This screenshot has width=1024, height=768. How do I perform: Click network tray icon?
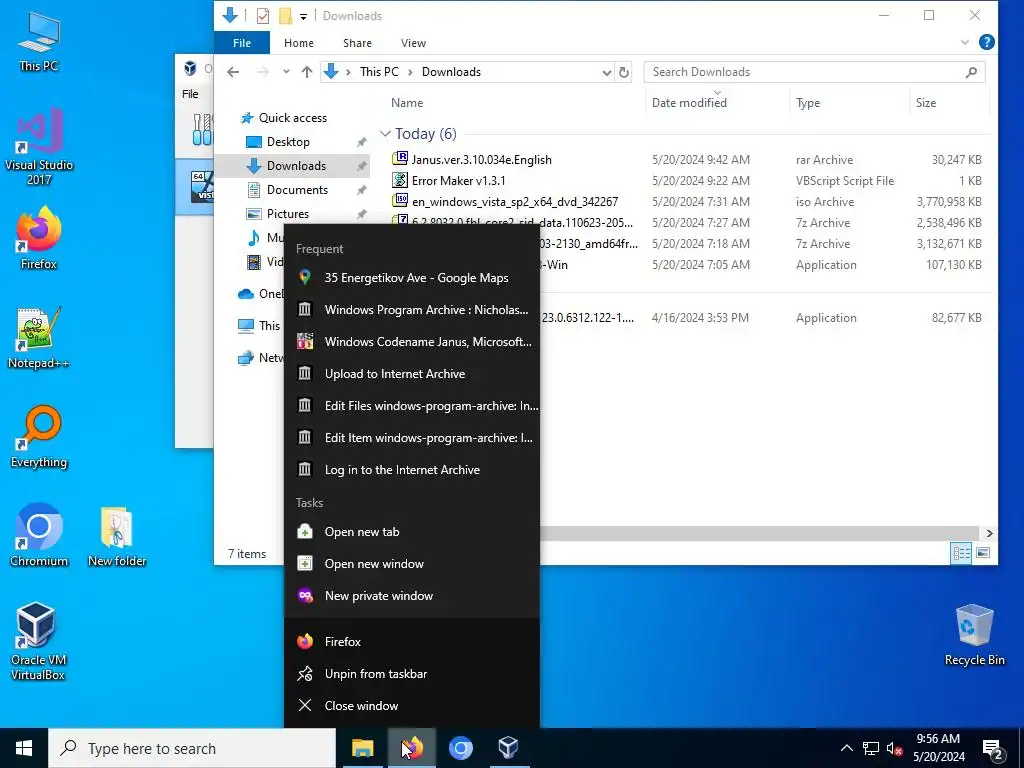click(x=871, y=748)
